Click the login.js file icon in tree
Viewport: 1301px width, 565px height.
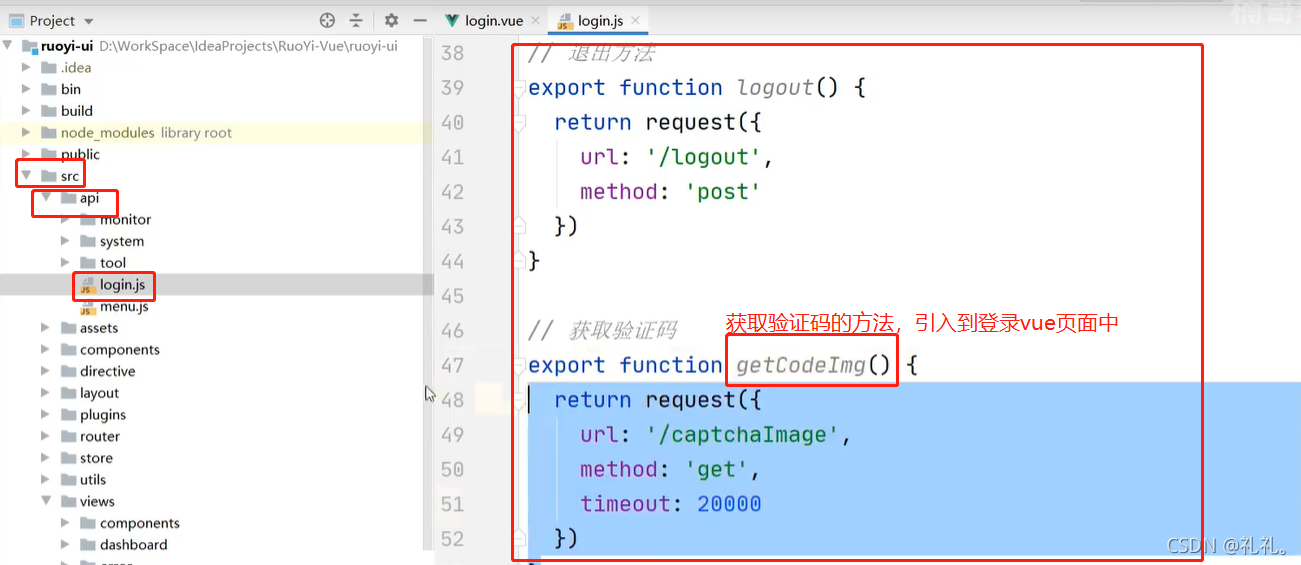(87, 285)
